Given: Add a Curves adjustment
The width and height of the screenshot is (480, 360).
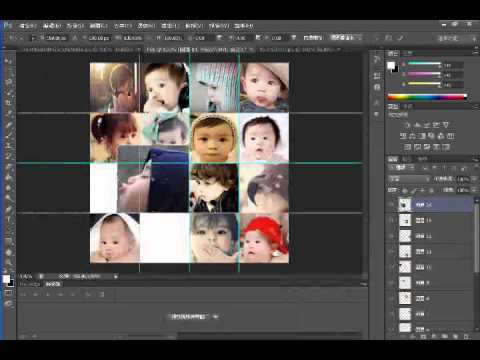Looking at the screenshot, I should click(x=426, y=125).
